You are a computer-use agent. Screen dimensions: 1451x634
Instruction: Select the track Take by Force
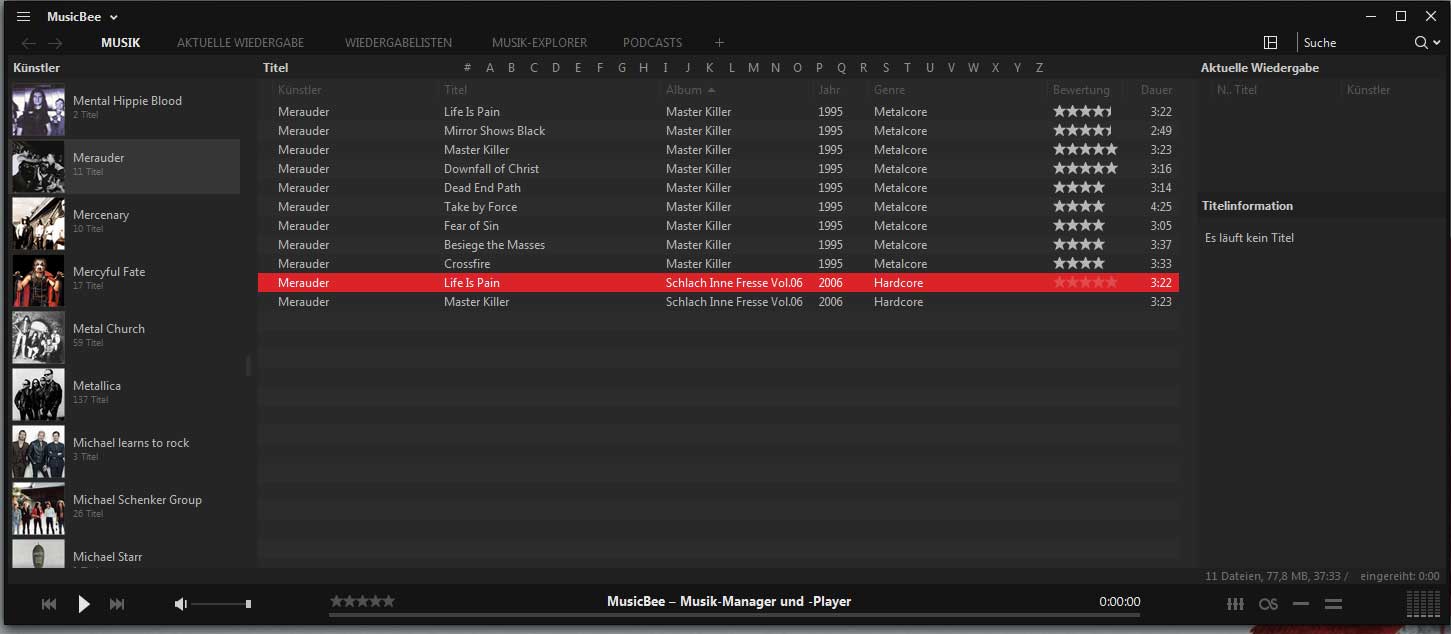tap(718, 207)
